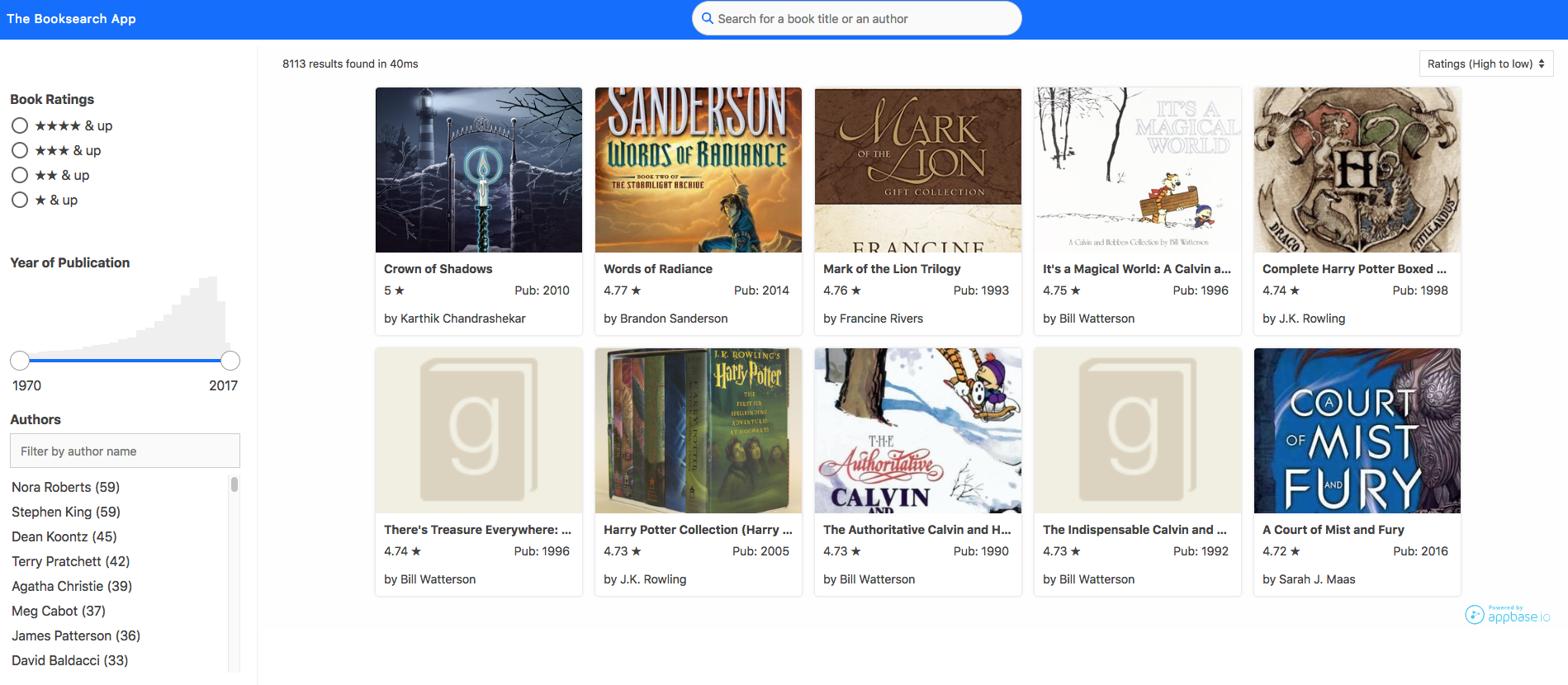Screen dimensions: 1568x685
Task: Click There's Treasure Everywhere title
Action: [x=477, y=530]
